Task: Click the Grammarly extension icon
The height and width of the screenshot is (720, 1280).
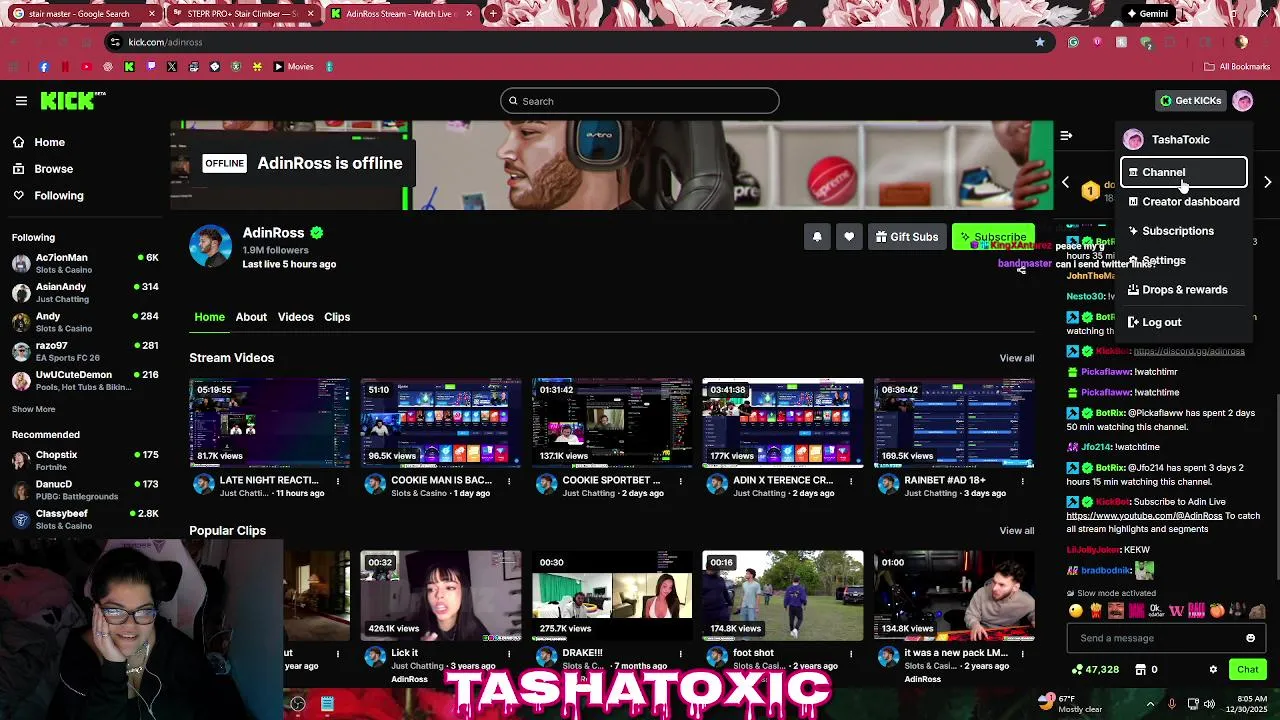Action: (1073, 42)
